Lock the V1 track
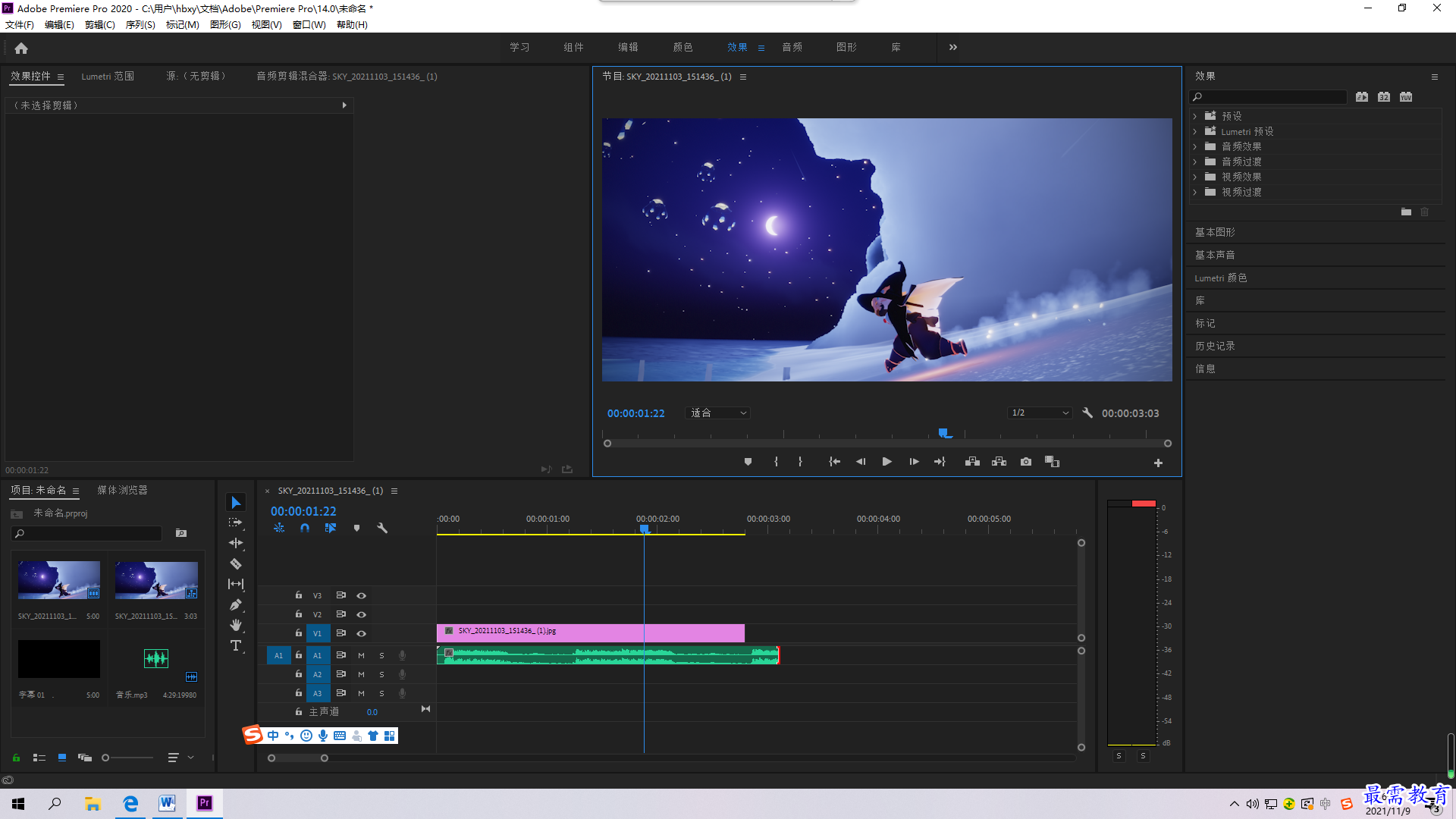 pyautogui.click(x=299, y=632)
